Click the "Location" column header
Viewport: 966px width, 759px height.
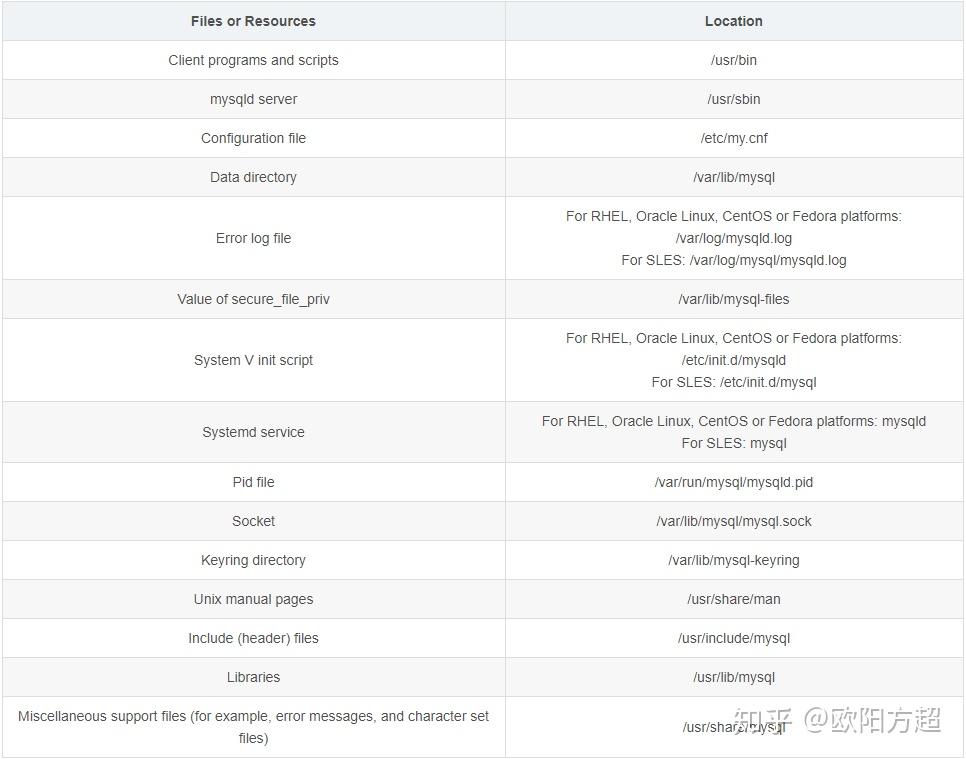click(x=733, y=21)
